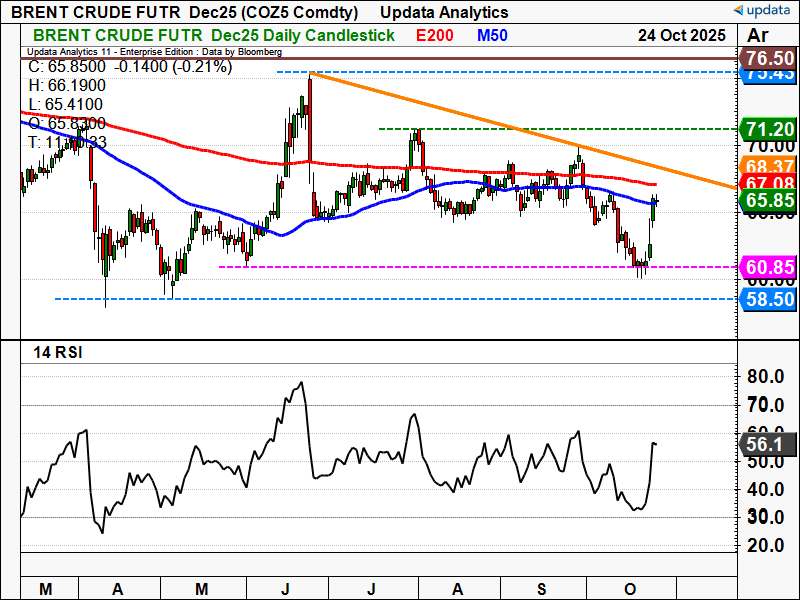Click the green dashed 71.20 resistance line
The image size is (800, 600).
click(x=560, y=129)
